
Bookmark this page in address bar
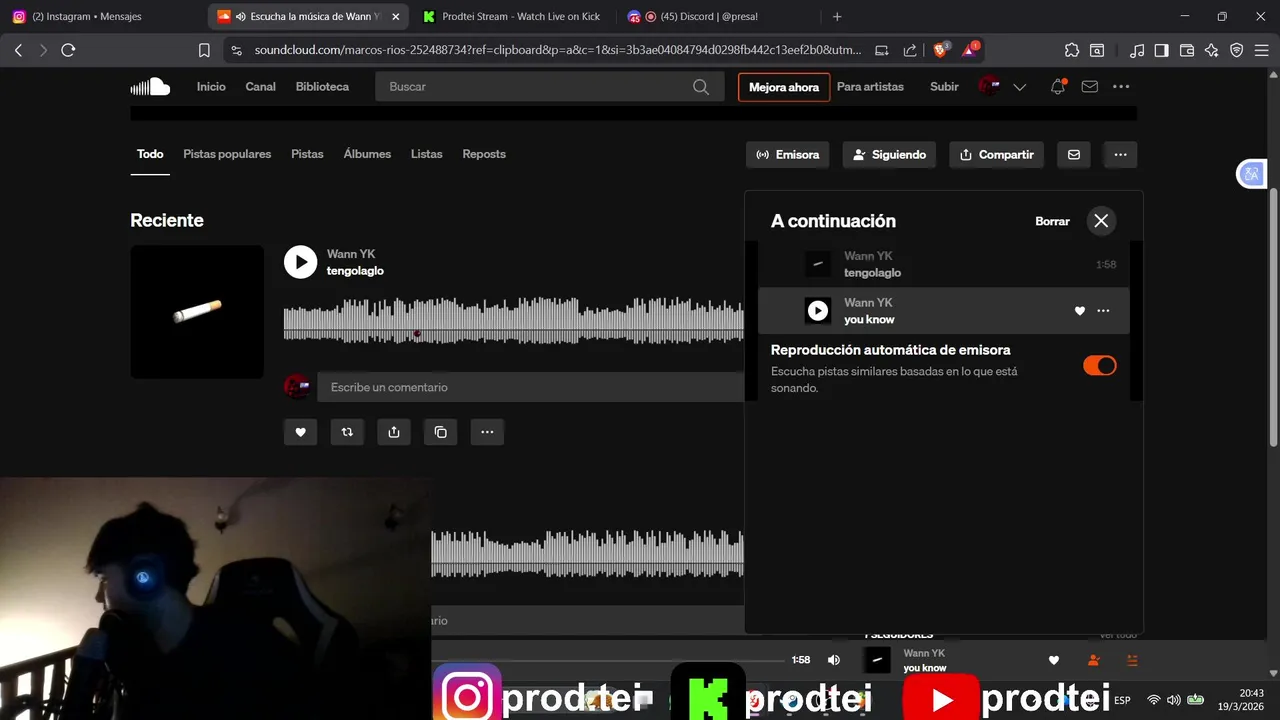[x=204, y=50]
